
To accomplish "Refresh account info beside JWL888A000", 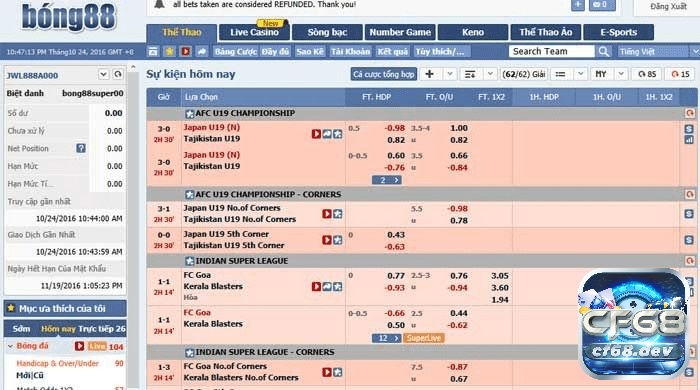I will (118, 74).
